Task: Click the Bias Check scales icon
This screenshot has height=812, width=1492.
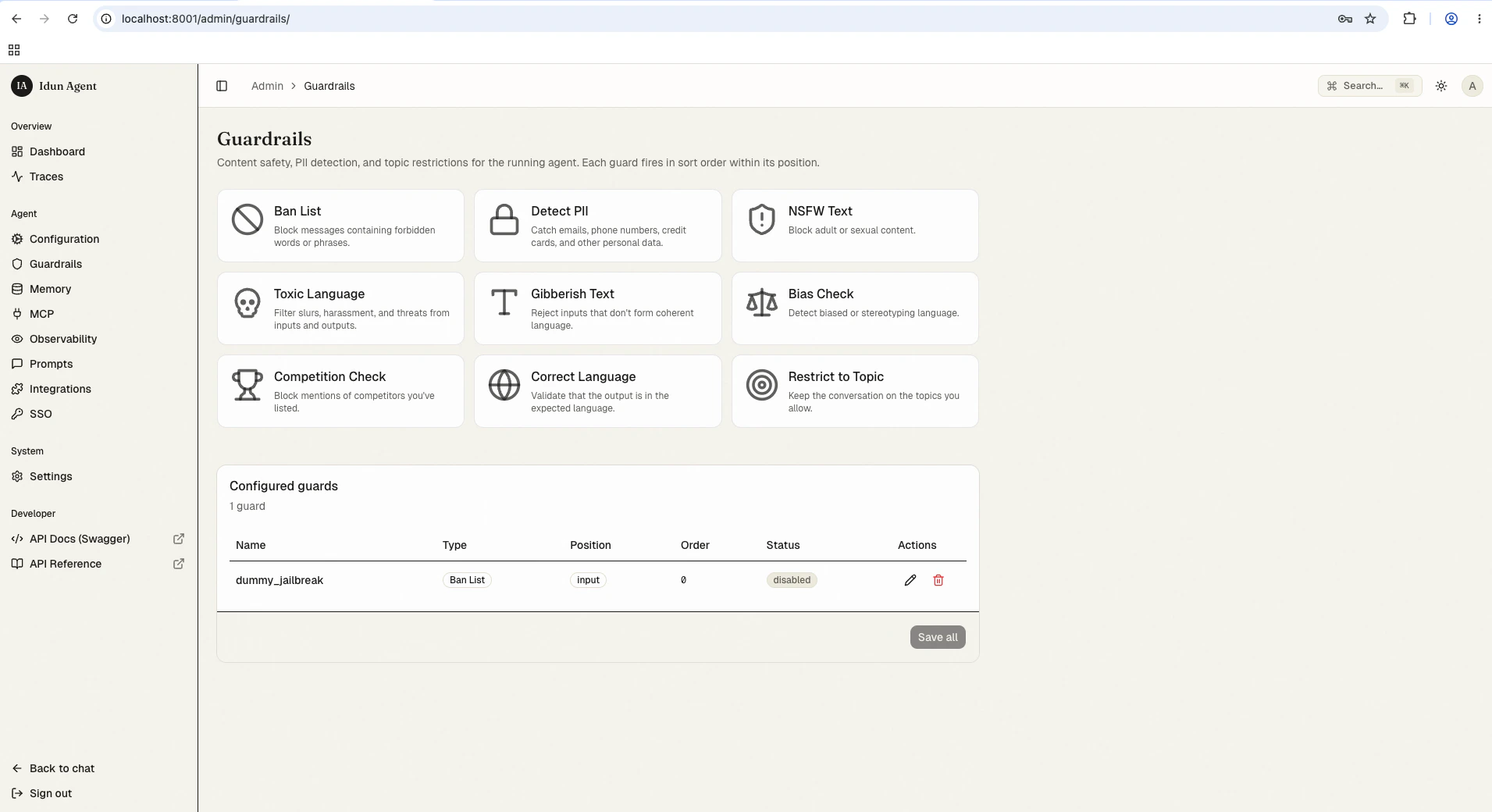Action: 761,302
